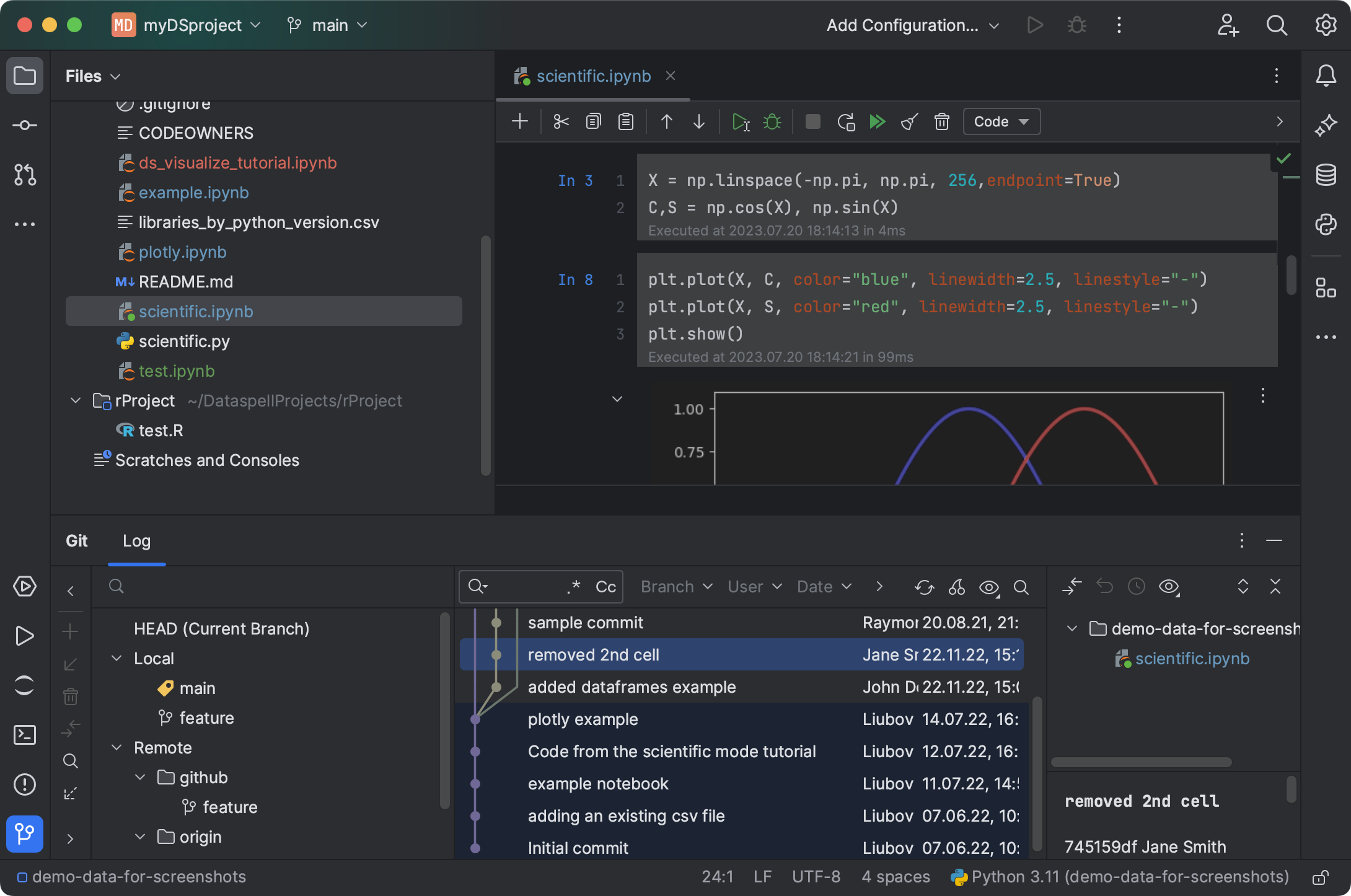Image resolution: width=1351 pixels, height=896 pixels.
Task: Select the scientific.ipynb editor tab
Action: [x=592, y=76]
